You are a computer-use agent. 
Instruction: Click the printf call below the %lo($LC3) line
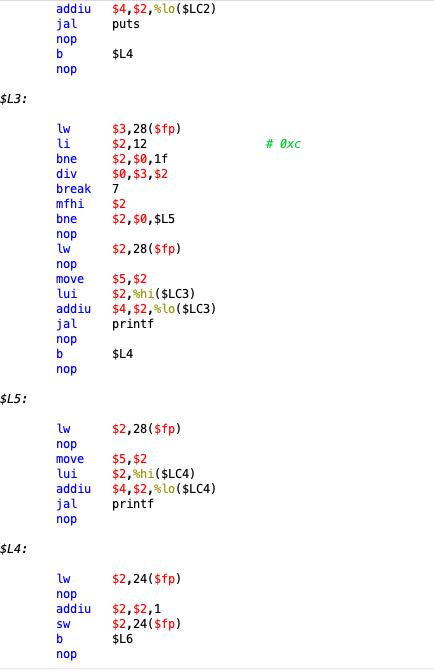133,324
